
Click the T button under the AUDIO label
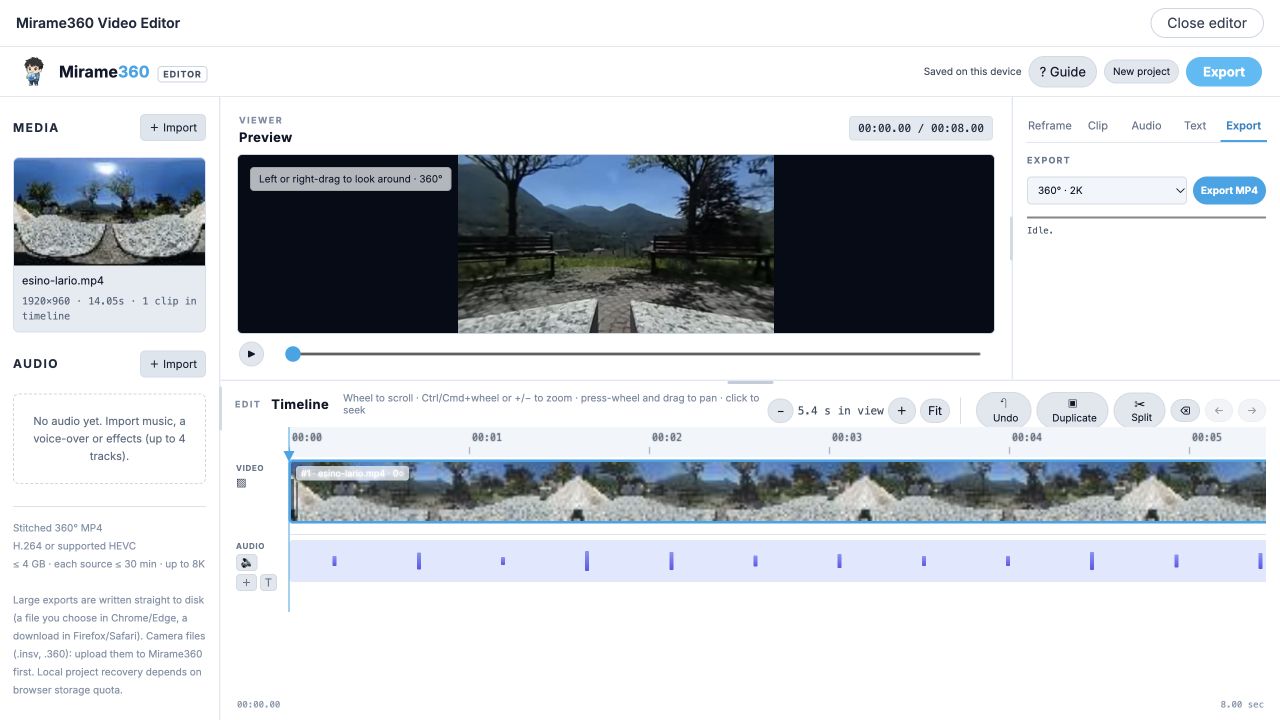pos(268,582)
